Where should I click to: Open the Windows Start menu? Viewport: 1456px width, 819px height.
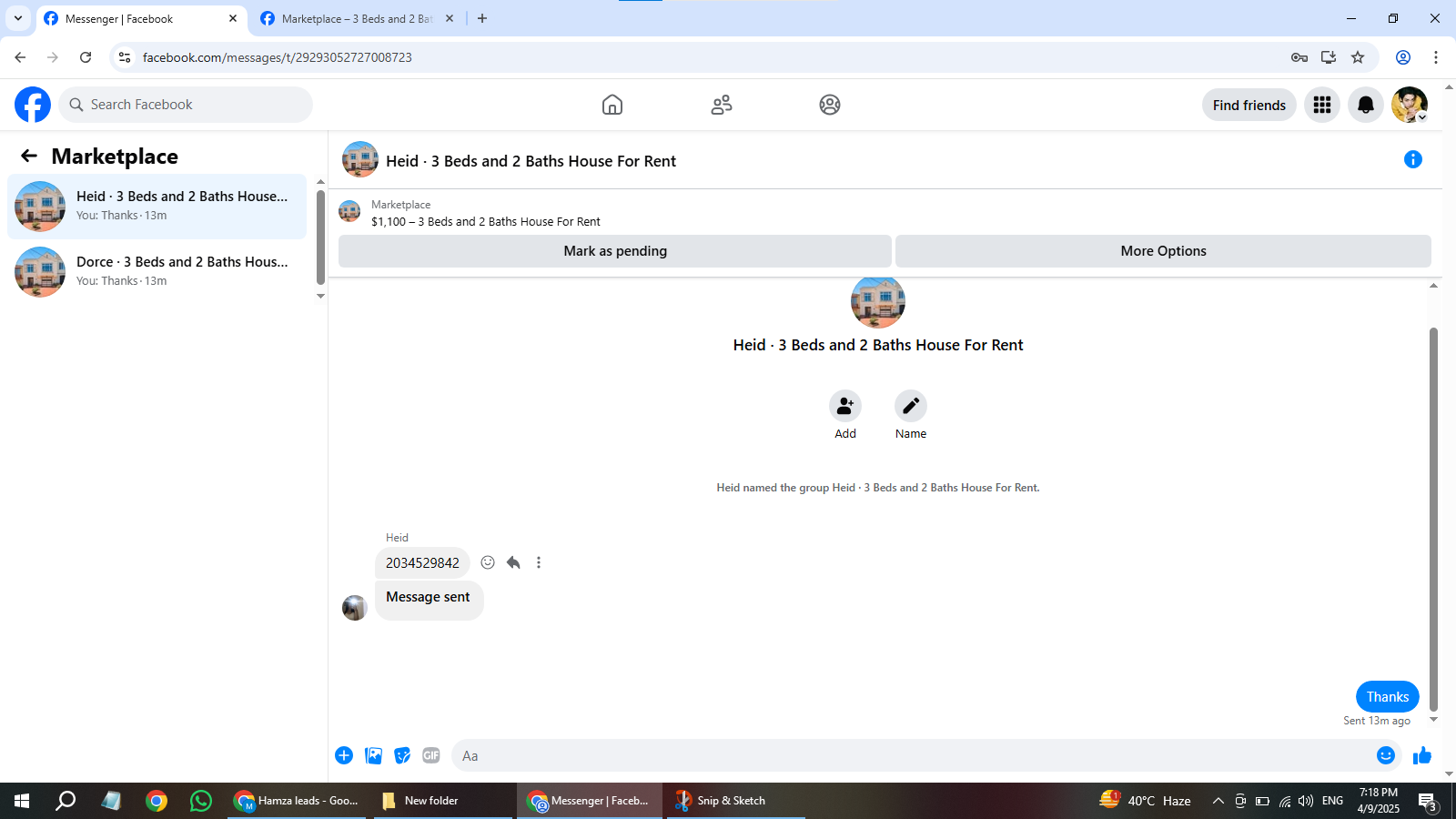pyautogui.click(x=22, y=801)
